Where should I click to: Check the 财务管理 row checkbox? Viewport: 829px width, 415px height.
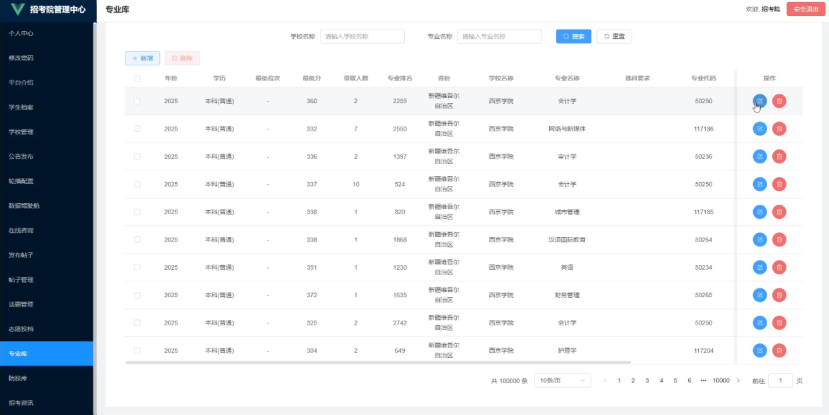click(x=137, y=295)
